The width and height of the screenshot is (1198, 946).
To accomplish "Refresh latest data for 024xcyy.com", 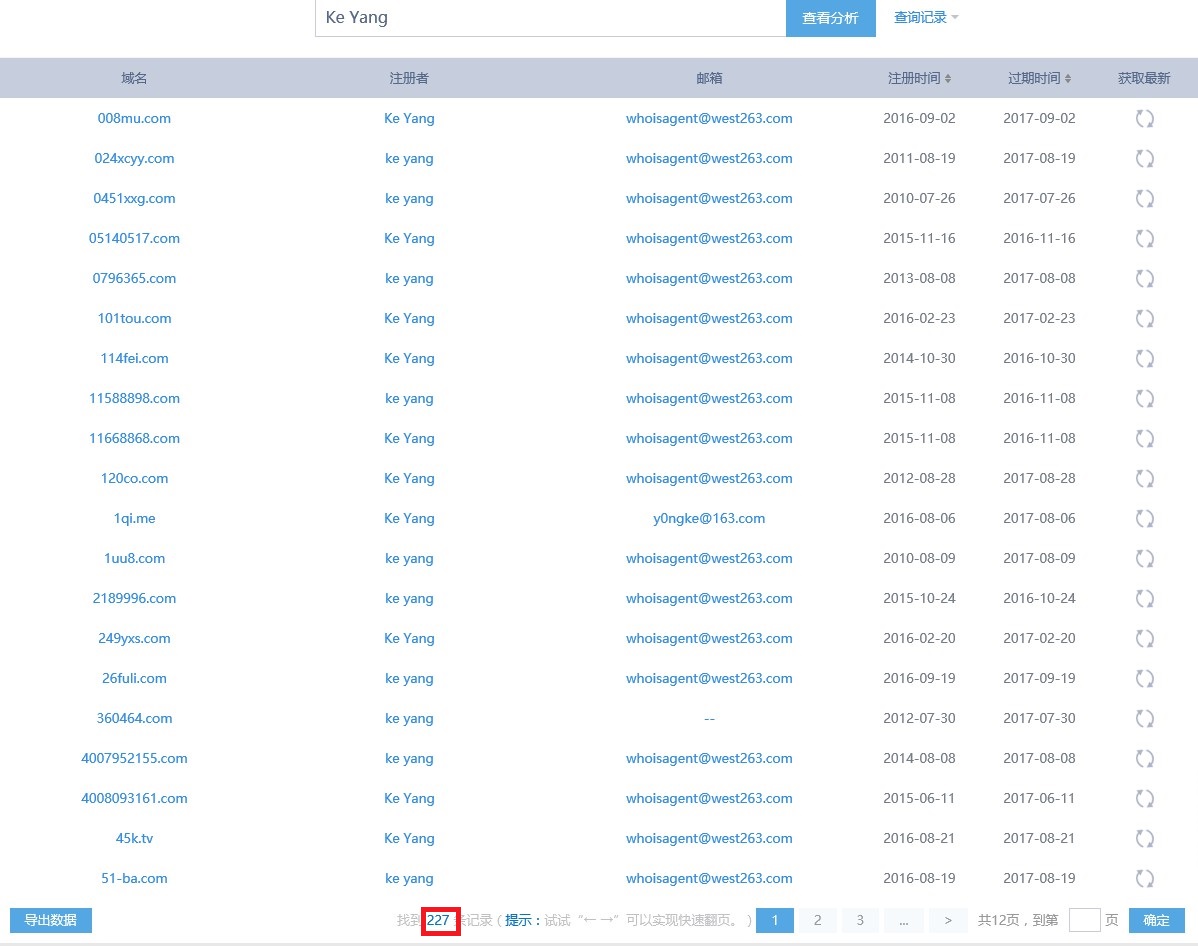I will pyautogui.click(x=1144, y=158).
